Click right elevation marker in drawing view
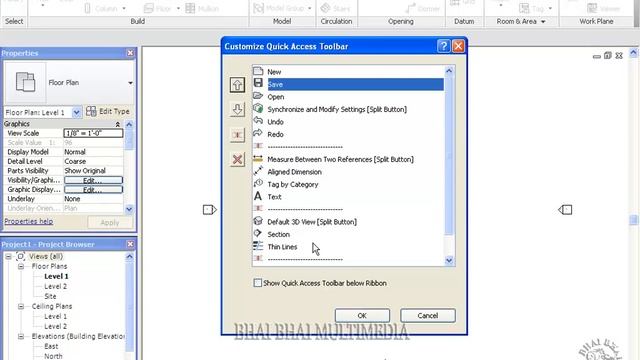 565,210
